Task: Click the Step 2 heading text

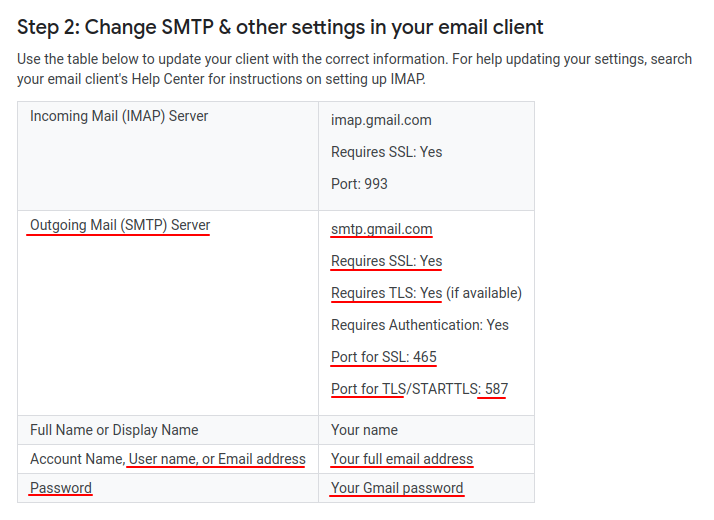Action: [280, 27]
